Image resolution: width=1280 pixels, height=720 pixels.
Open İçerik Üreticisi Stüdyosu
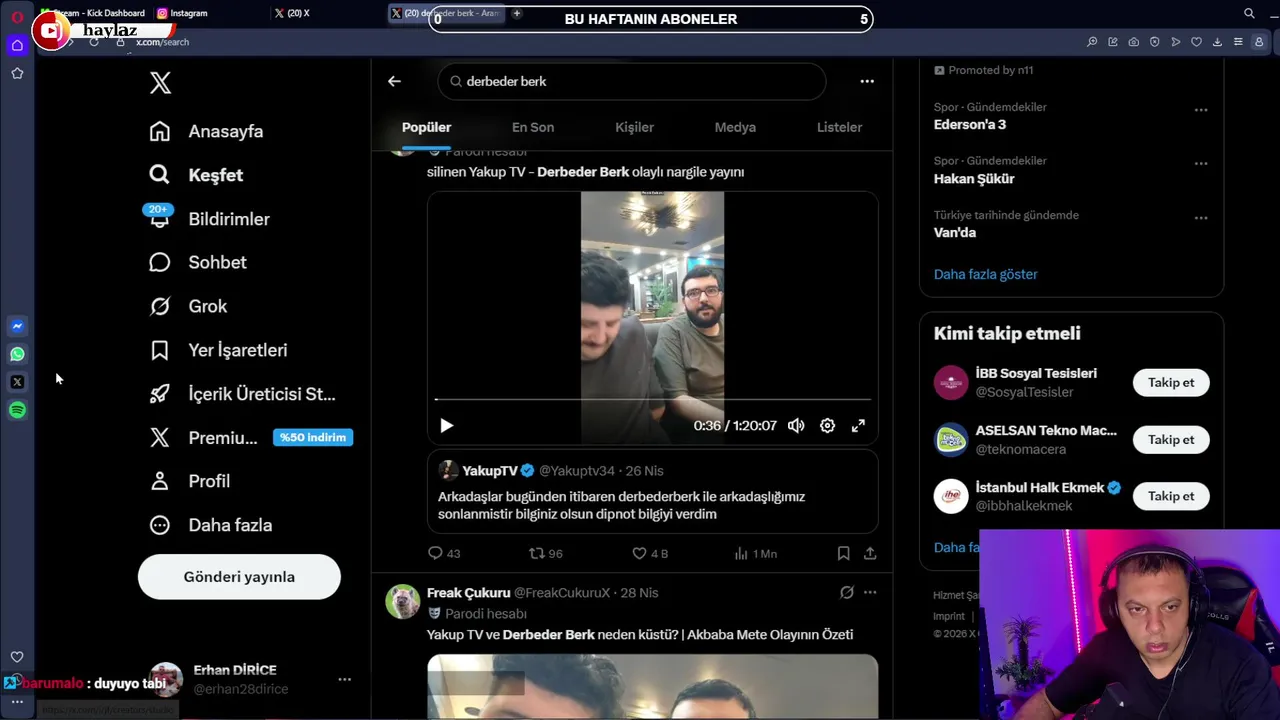(x=242, y=394)
